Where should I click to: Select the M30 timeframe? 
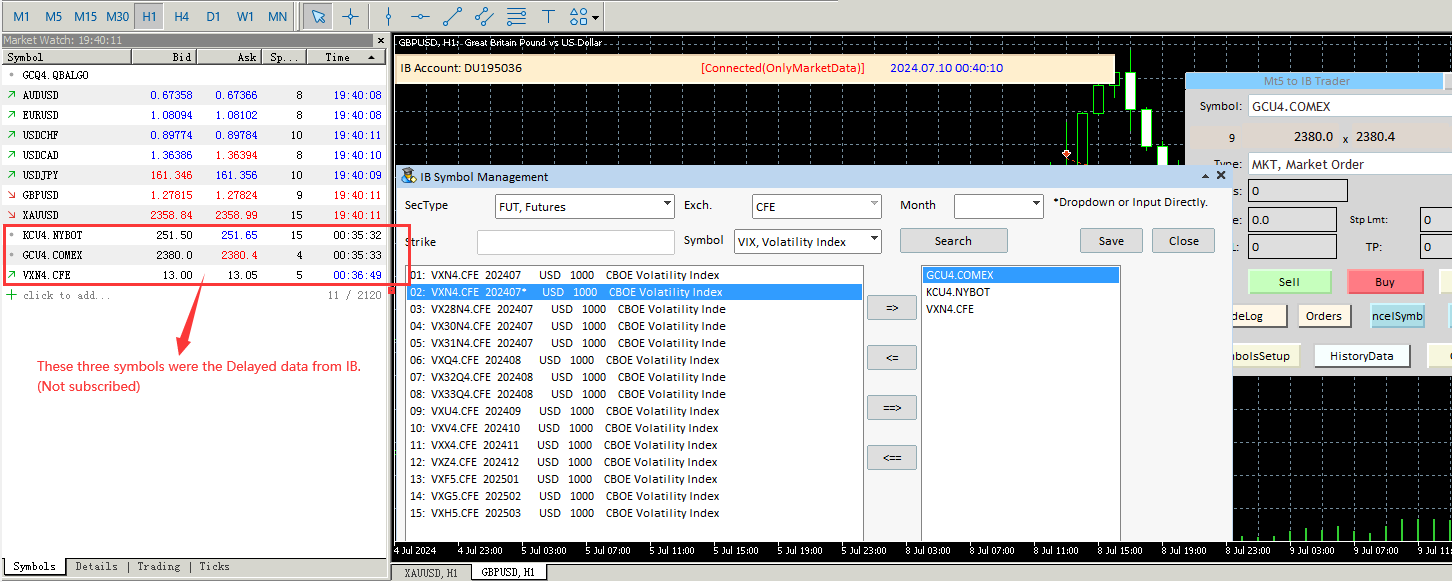point(117,16)
